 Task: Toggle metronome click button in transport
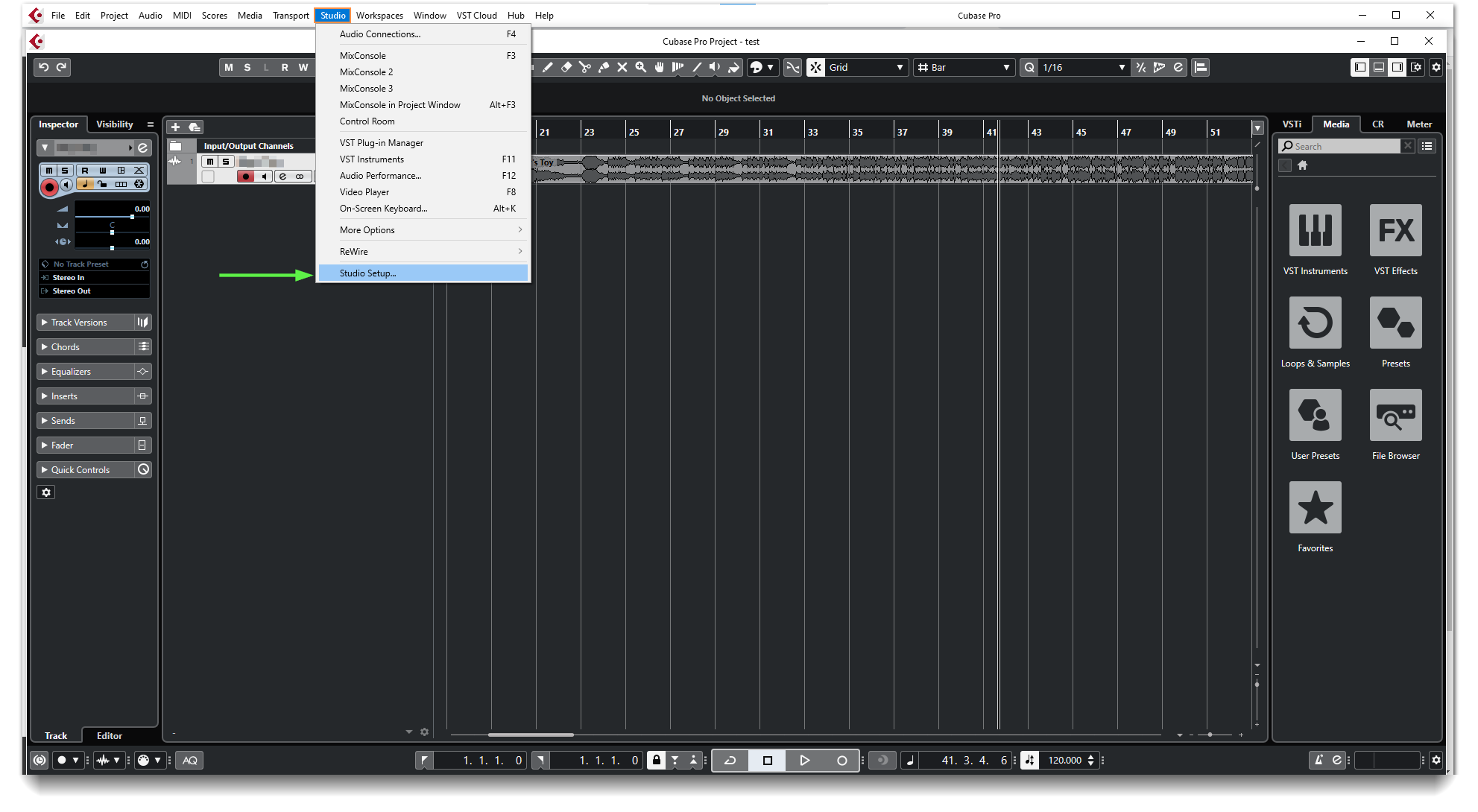coord(1318,761)
